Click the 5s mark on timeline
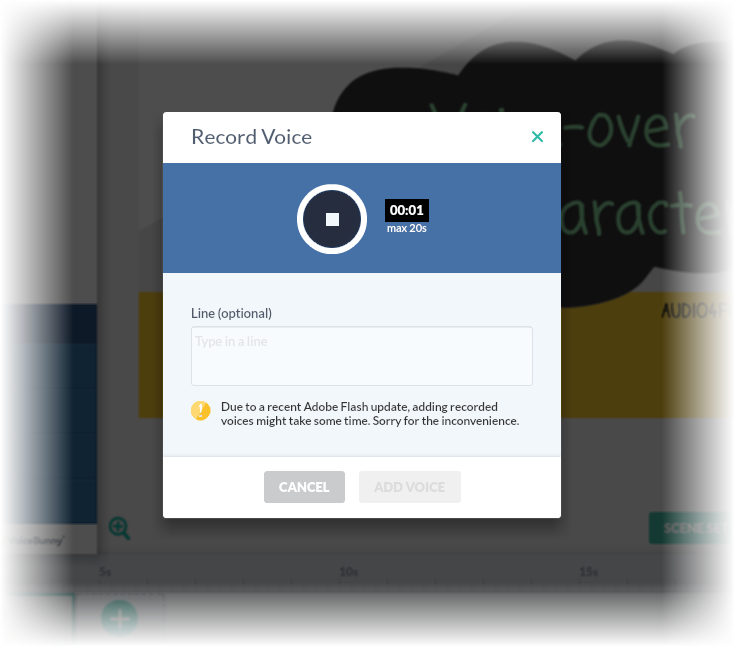The image size is (735, 647). coord(105,572)
